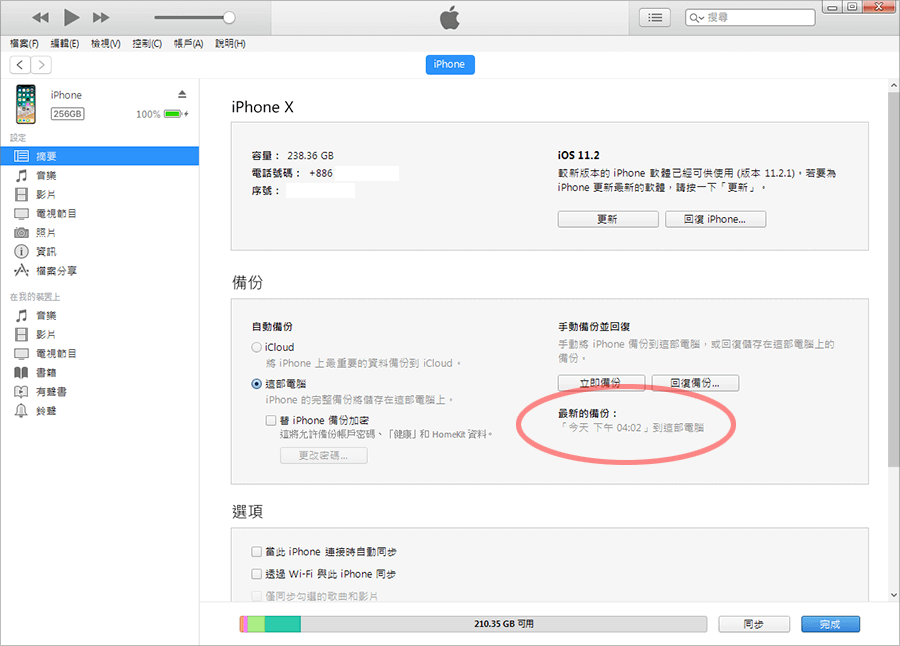The image size is (900, 646).
Task: Open the 說明(H) menu
Action: click(230, 44)
